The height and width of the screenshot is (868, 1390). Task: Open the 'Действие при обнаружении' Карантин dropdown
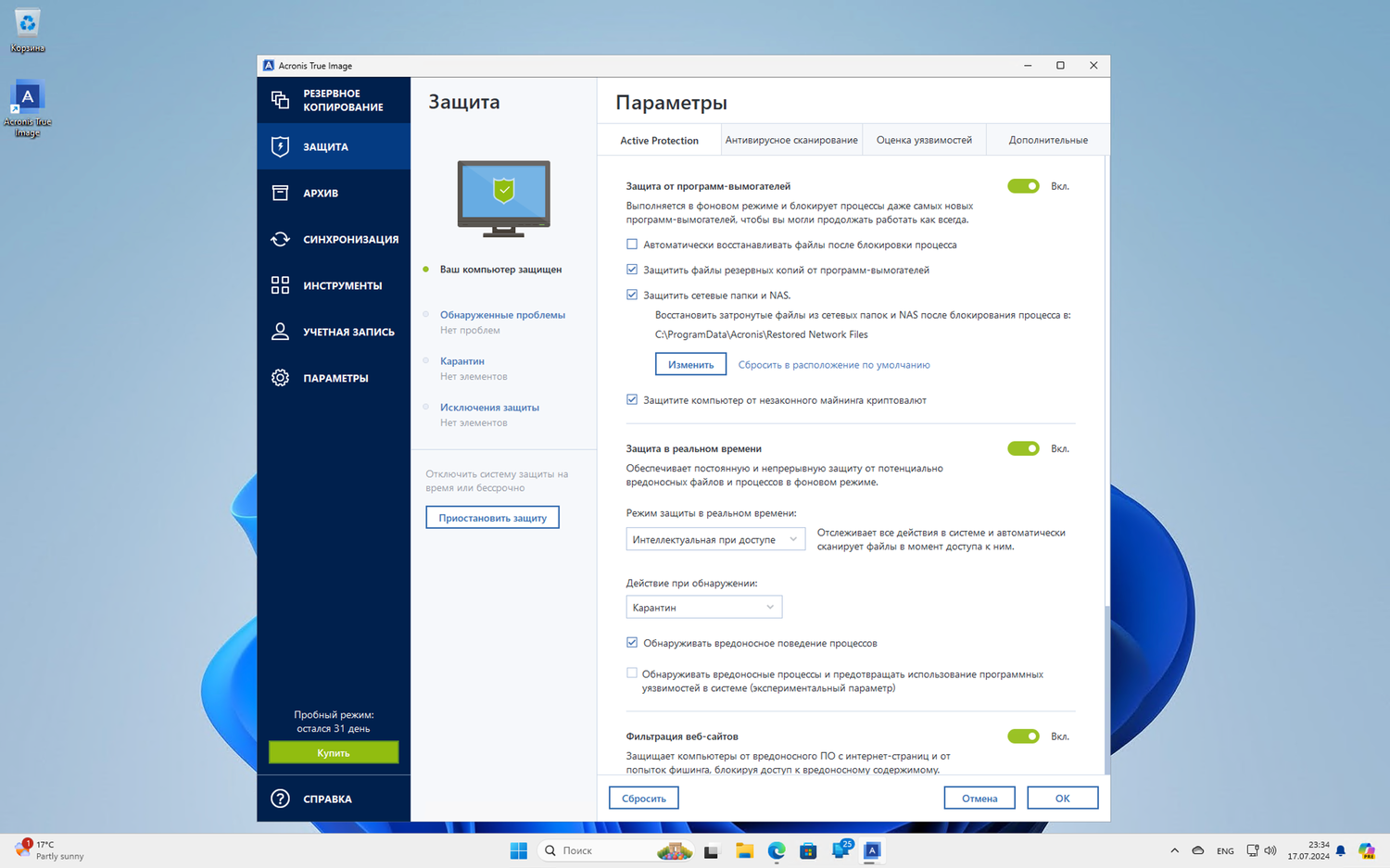[x=703, y=607]
